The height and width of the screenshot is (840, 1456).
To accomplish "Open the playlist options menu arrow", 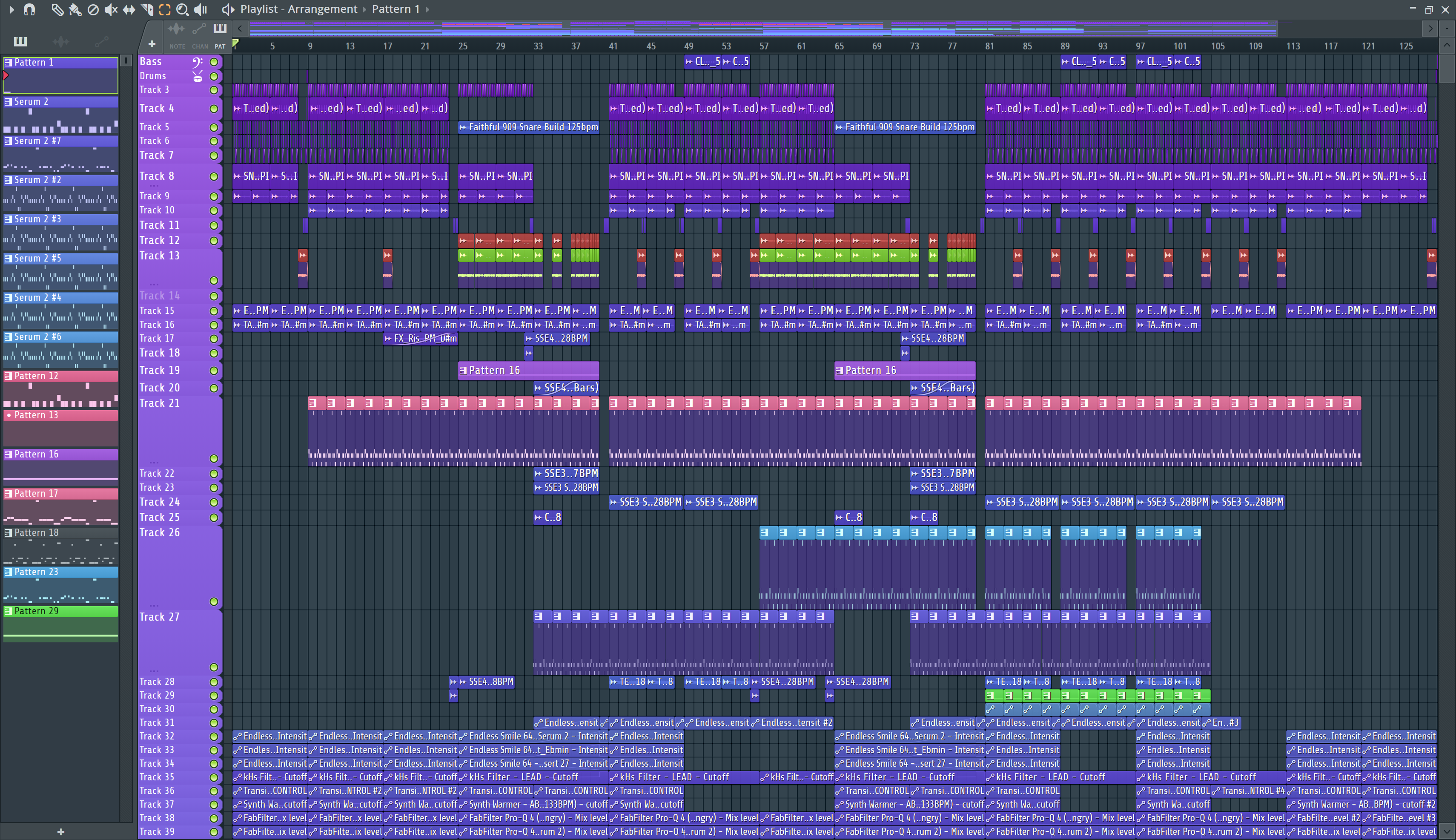I will [11, 9].
